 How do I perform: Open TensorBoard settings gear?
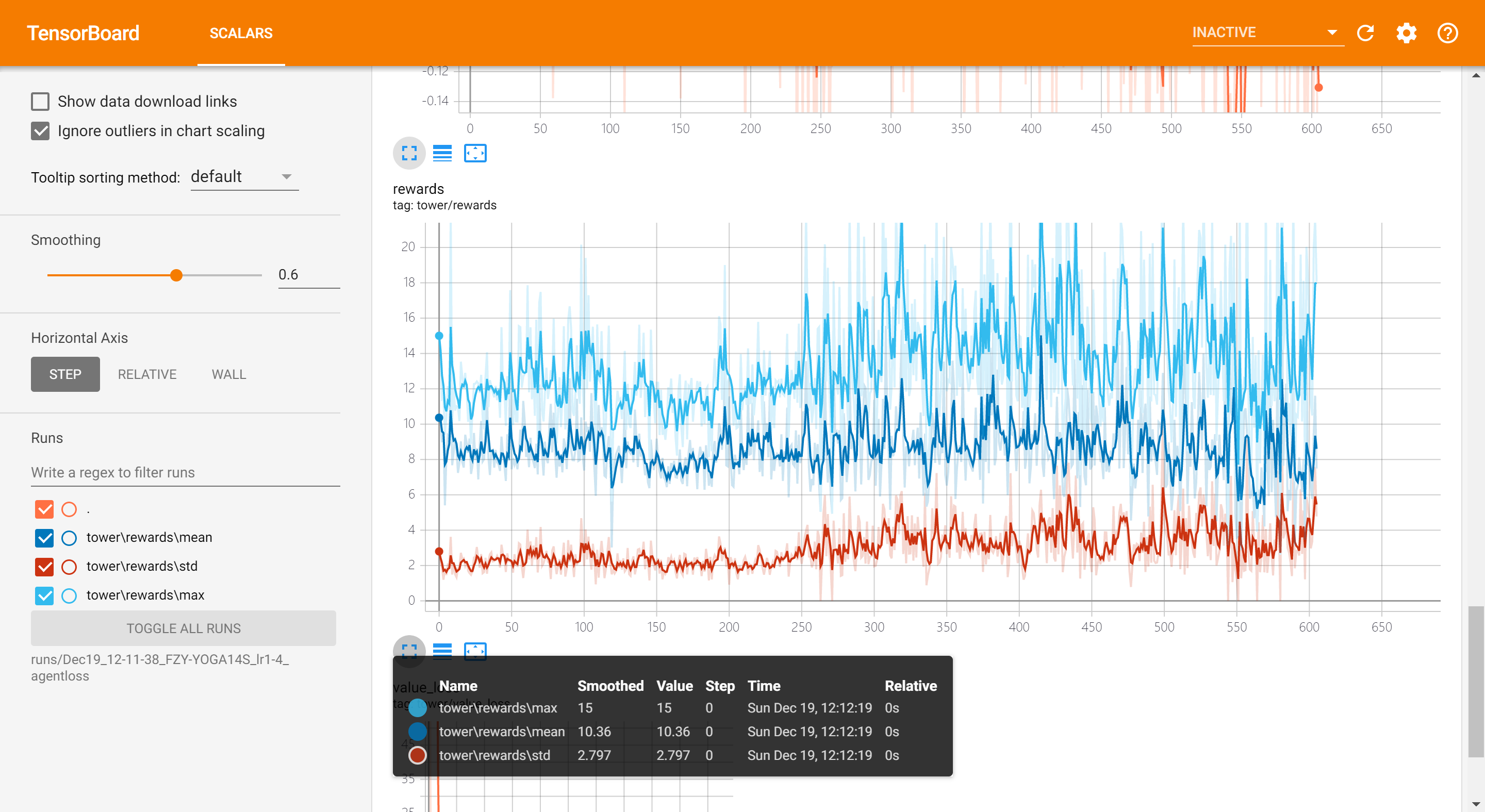[x=1406, y=33]
